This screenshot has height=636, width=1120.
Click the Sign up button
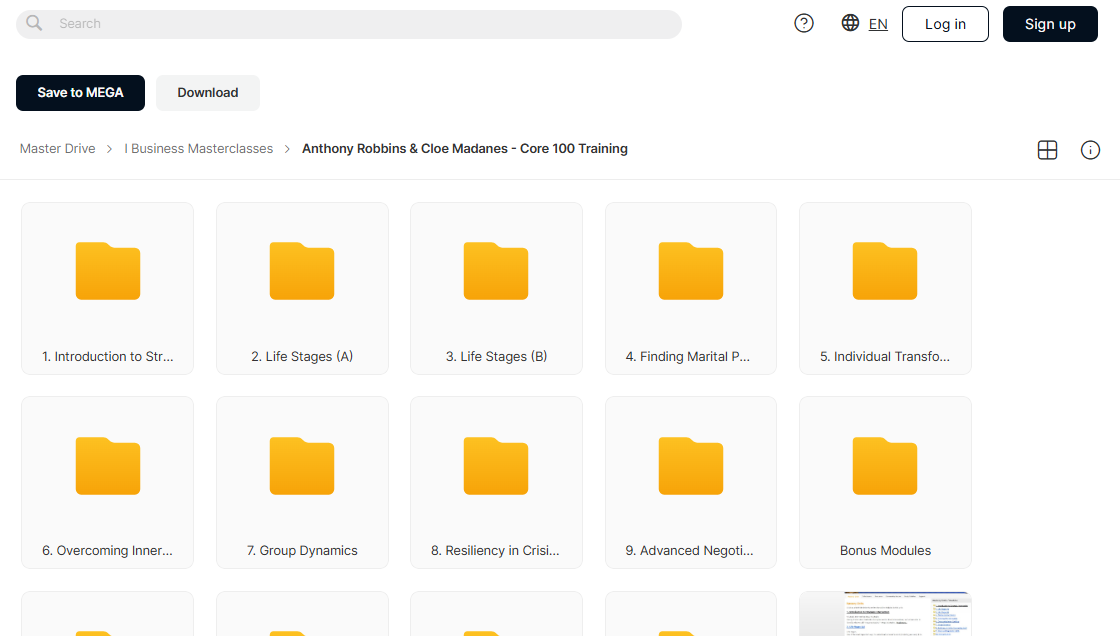click(1050, 24)
